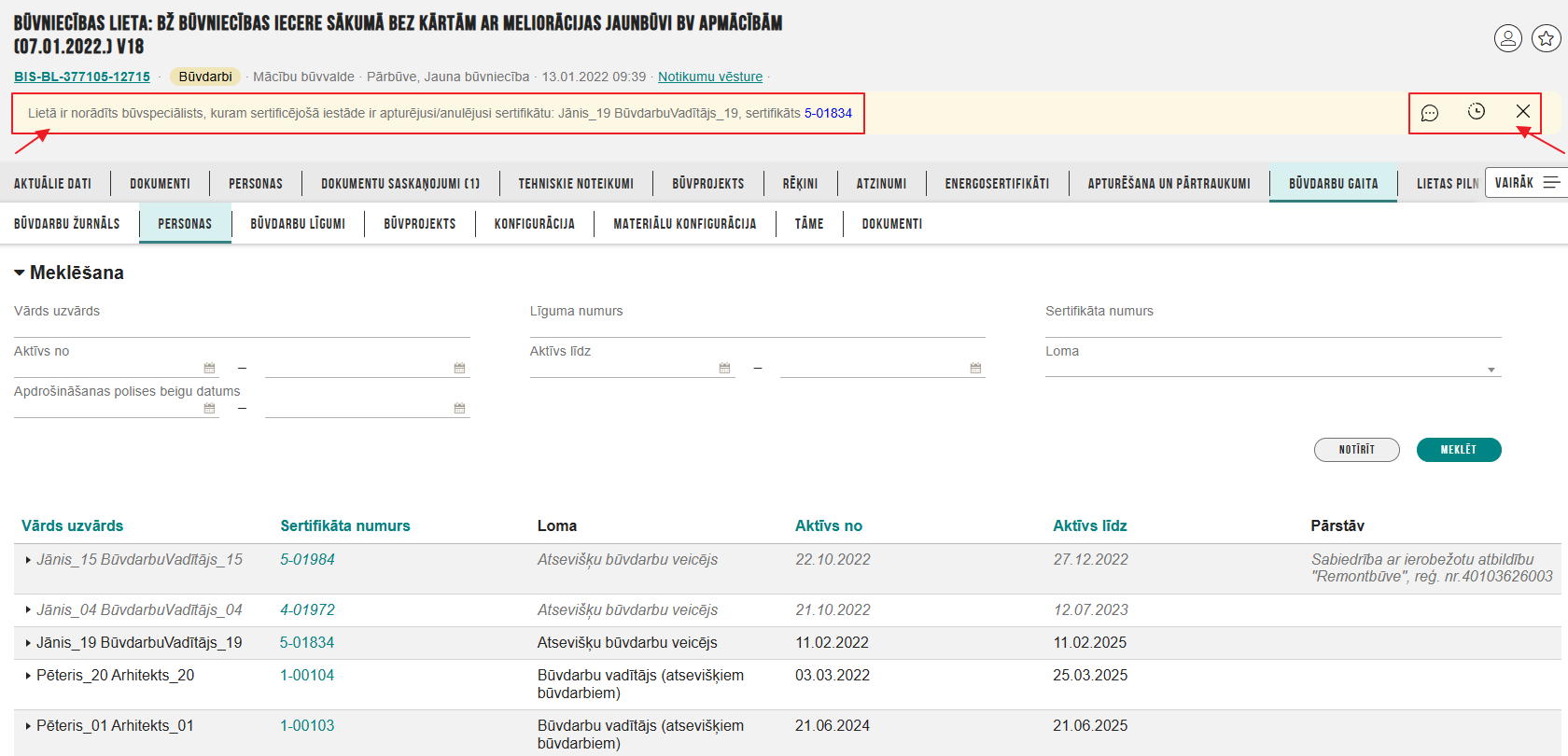The width and height of the screenshot is (1568, 756).
Task: Sort table by Aktīvs līdz column
Action: pos(1090,526)
